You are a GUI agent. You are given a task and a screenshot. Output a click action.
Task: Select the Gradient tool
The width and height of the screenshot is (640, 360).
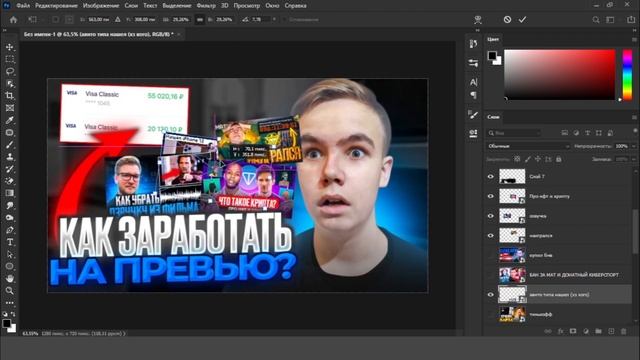click(x=10, y=193)
